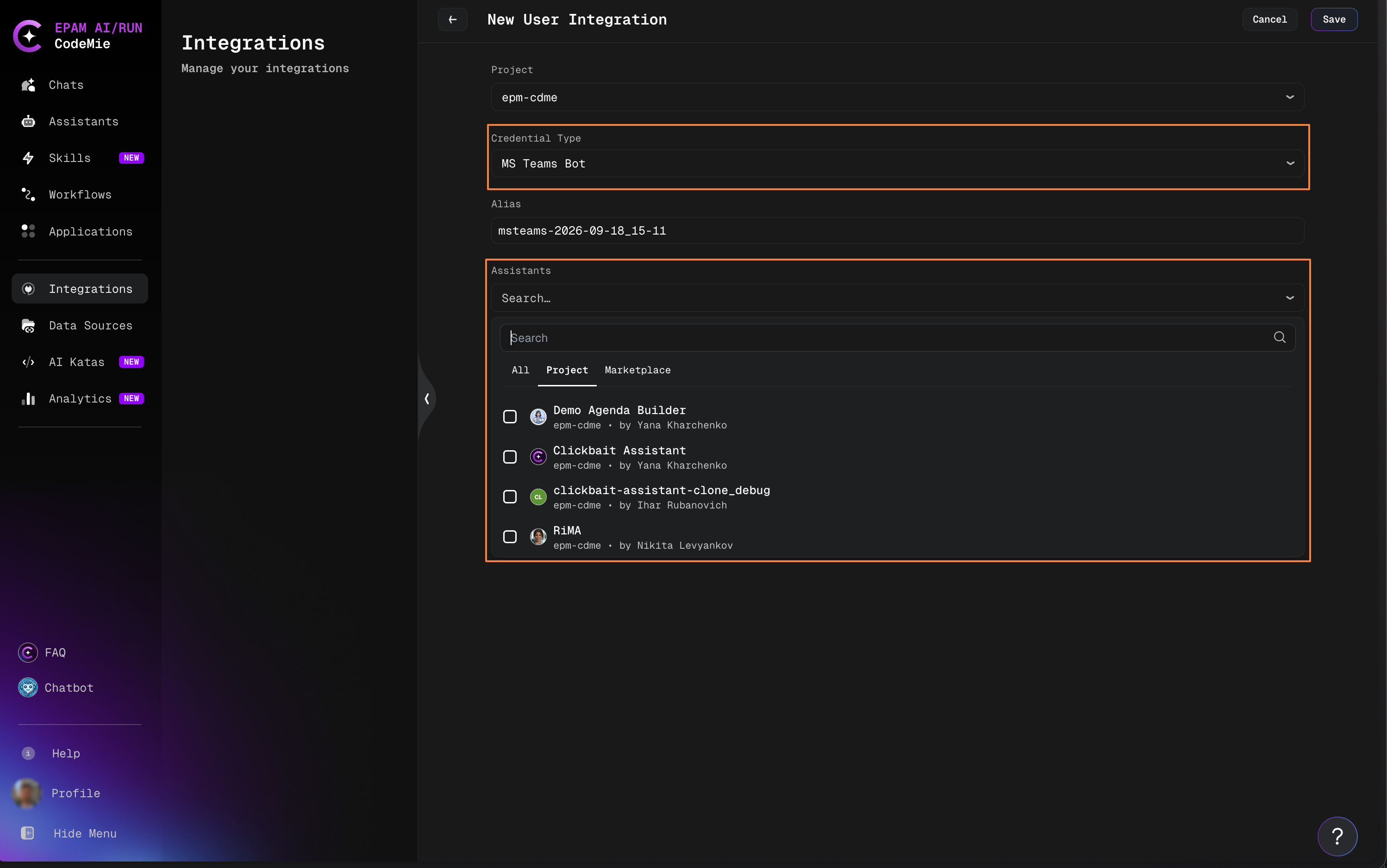Click the CodeMie logo icon
This screenshot has height=868, width=1387.
(x=28, y=36)
